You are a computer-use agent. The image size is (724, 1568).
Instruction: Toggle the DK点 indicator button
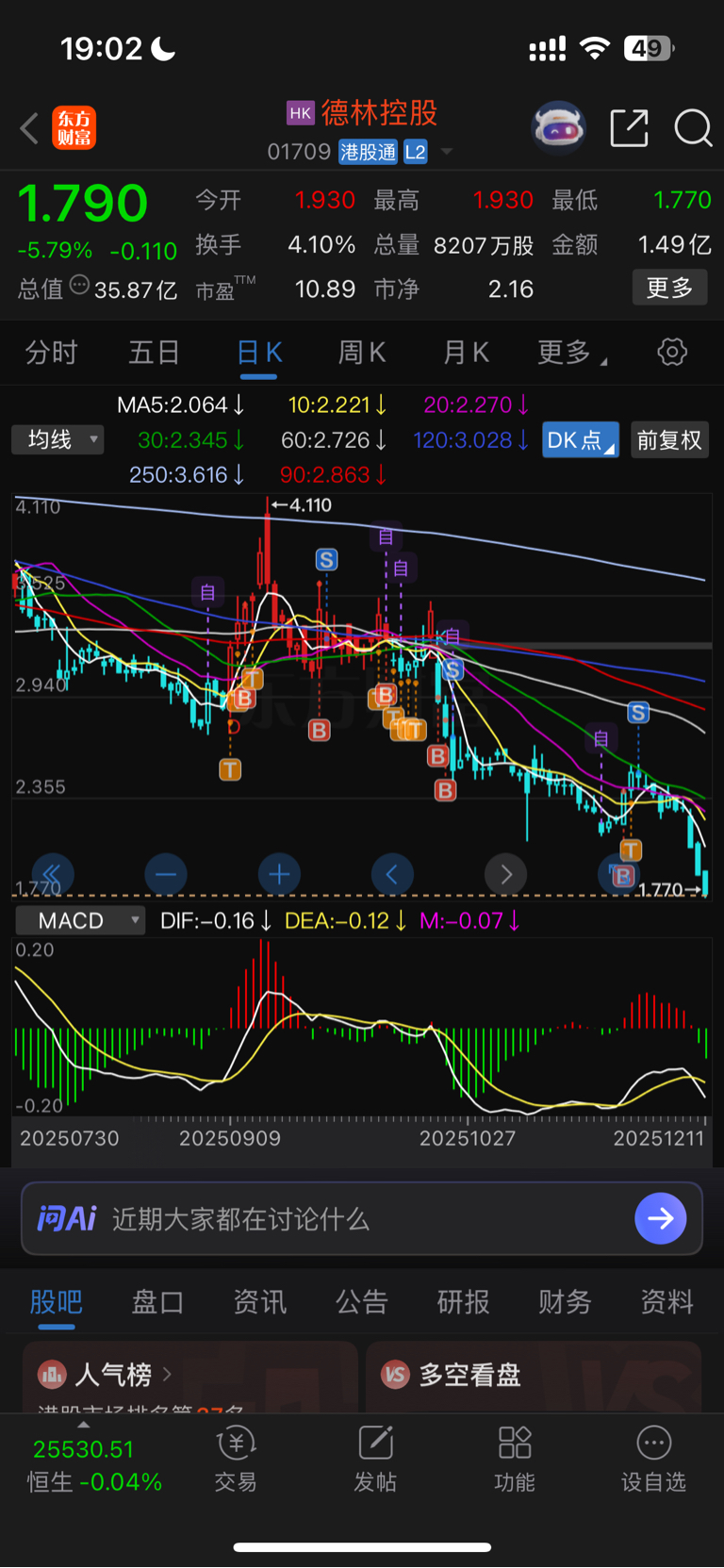(x=580, y=440)
